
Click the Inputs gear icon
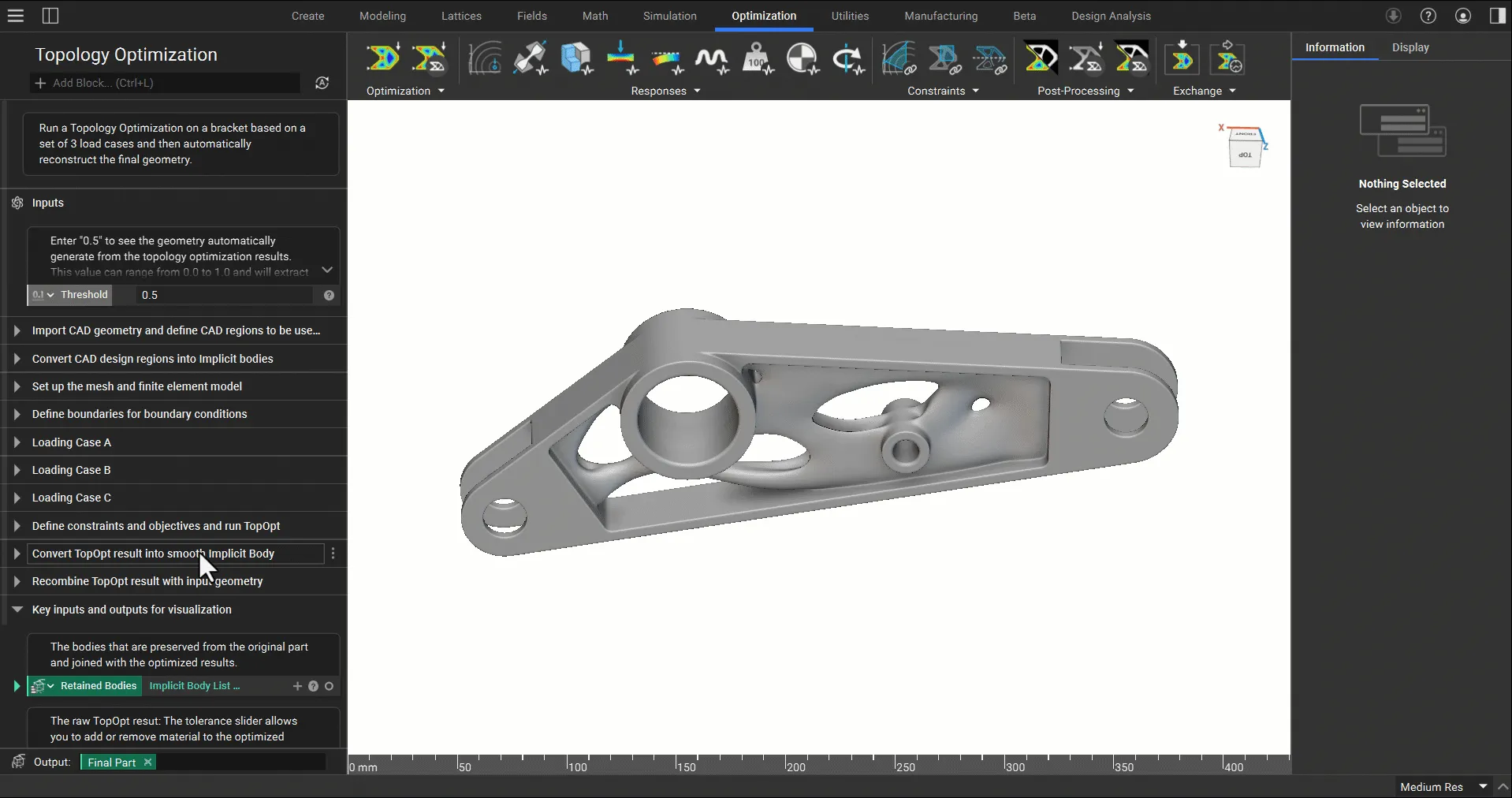point(18,203)
